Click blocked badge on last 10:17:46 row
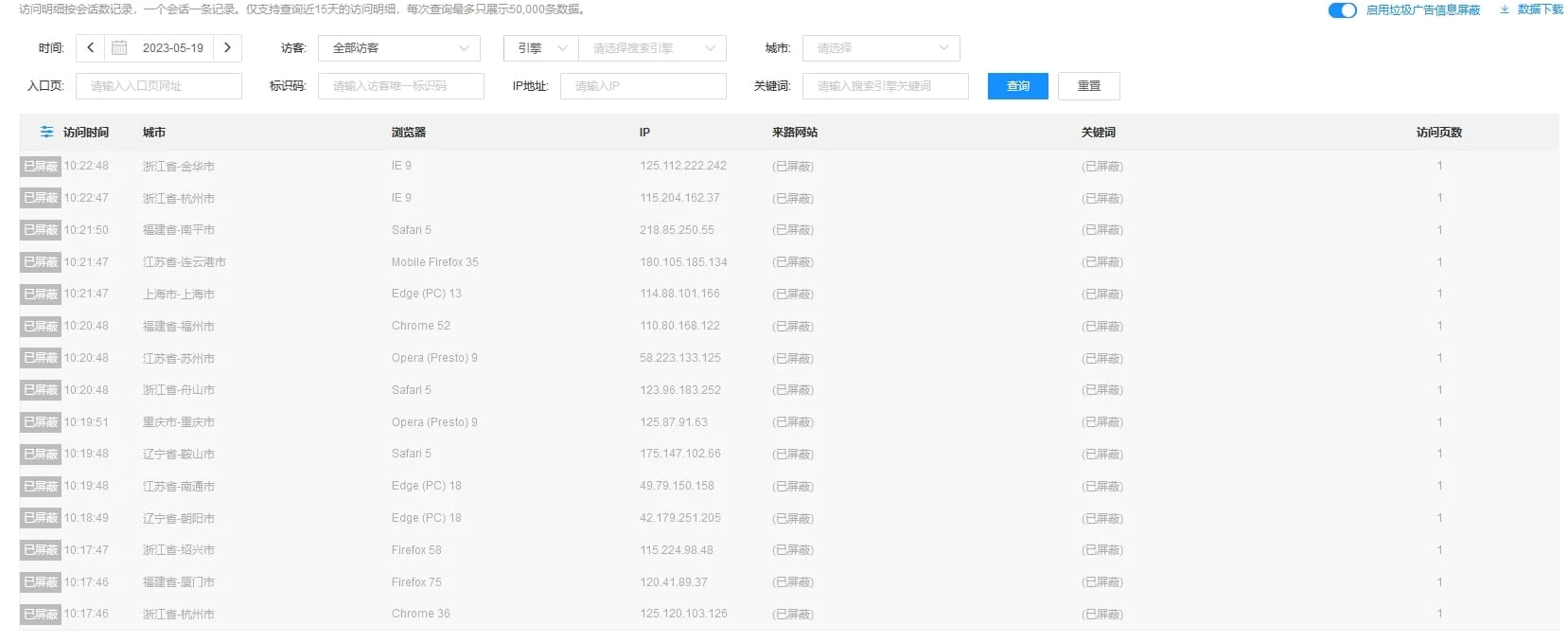Image resolution: width=1568 pixels, height=643 pixels. [41, 615]
